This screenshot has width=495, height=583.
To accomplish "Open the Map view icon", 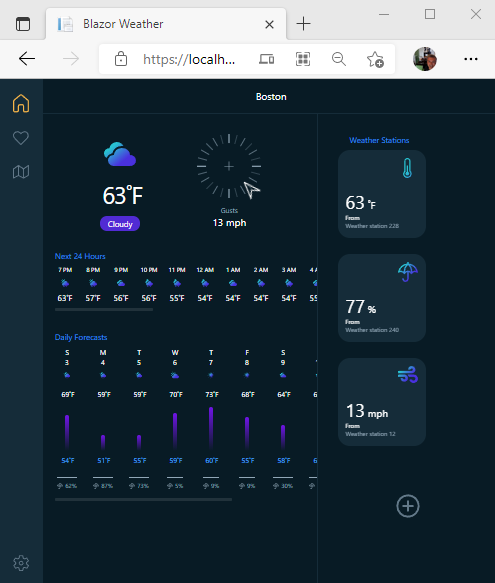I will (x=21, y=172).
